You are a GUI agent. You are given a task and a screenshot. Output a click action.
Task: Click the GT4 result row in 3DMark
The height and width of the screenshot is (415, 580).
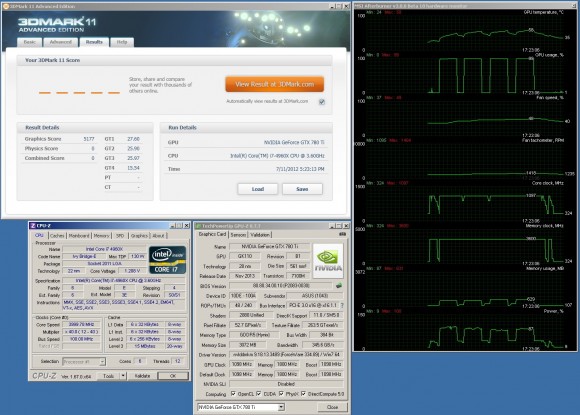click(122, 168)
